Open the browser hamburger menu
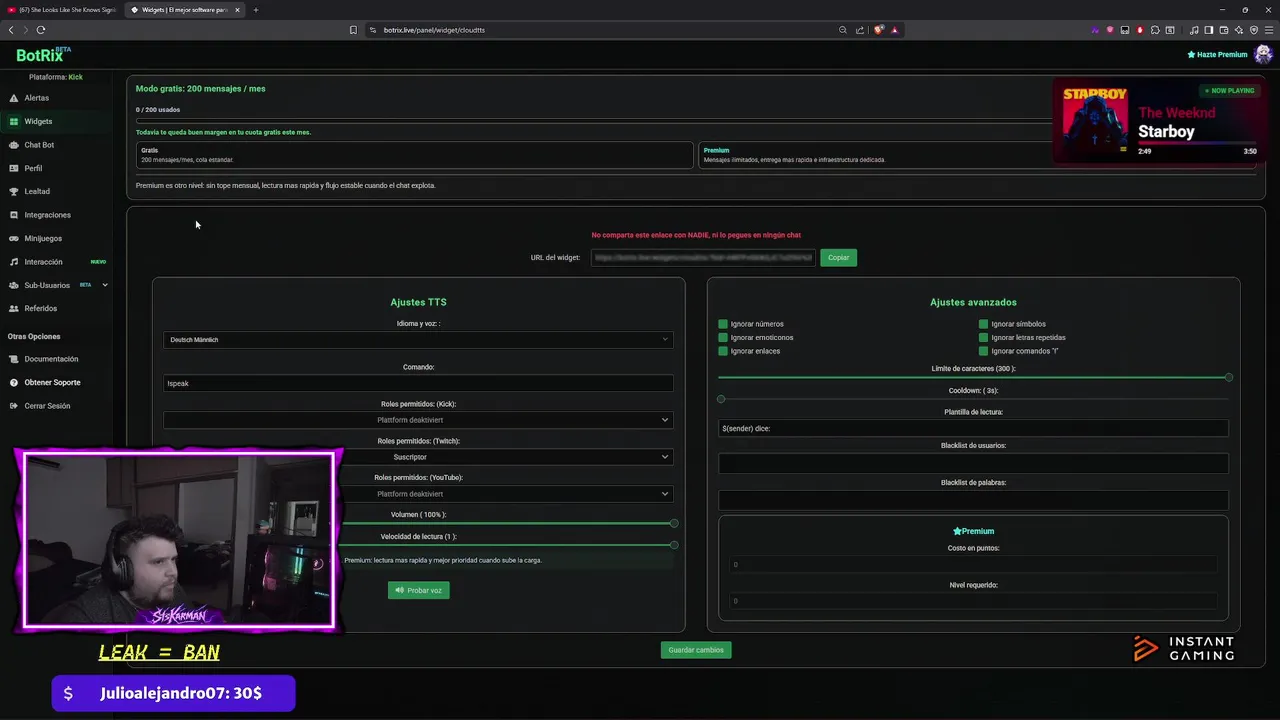1280x720 pixels. click(x=1269, y=30)
